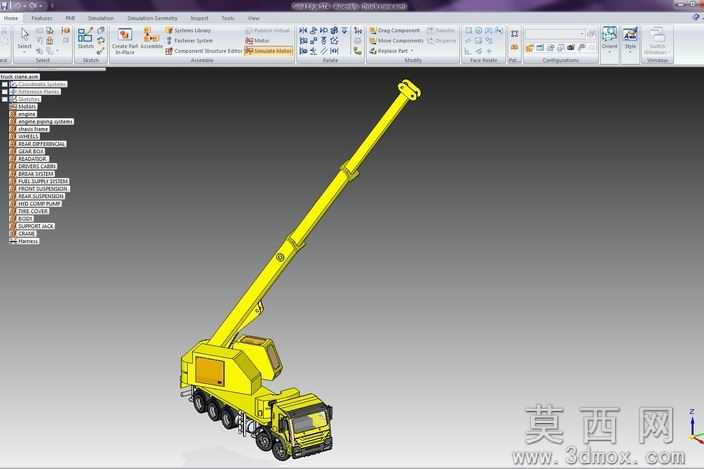Open the Configurations combo box
Viewport: 704px width, 469px height.
point(555,34)
